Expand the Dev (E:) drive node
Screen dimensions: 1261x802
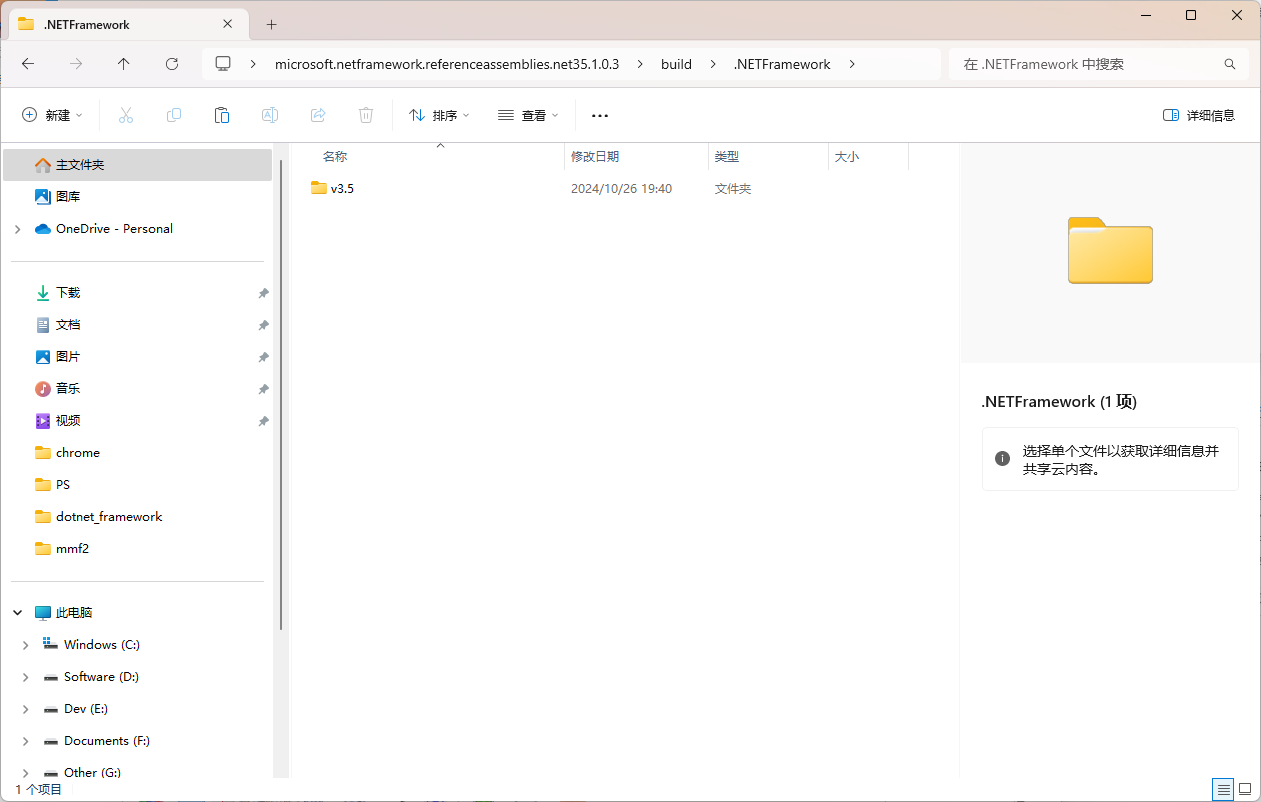coord(26,709)
